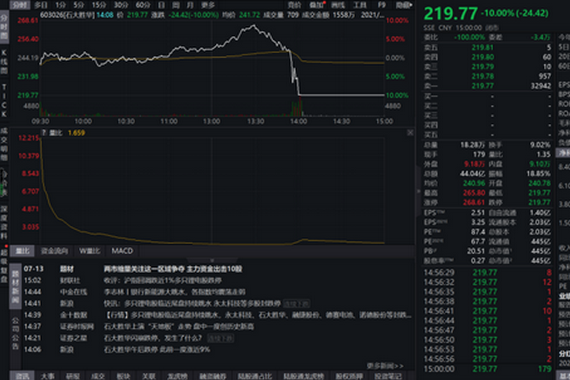Click the question mark icon beside 量比
Viewport: 570px width, 380px height.
44,133
